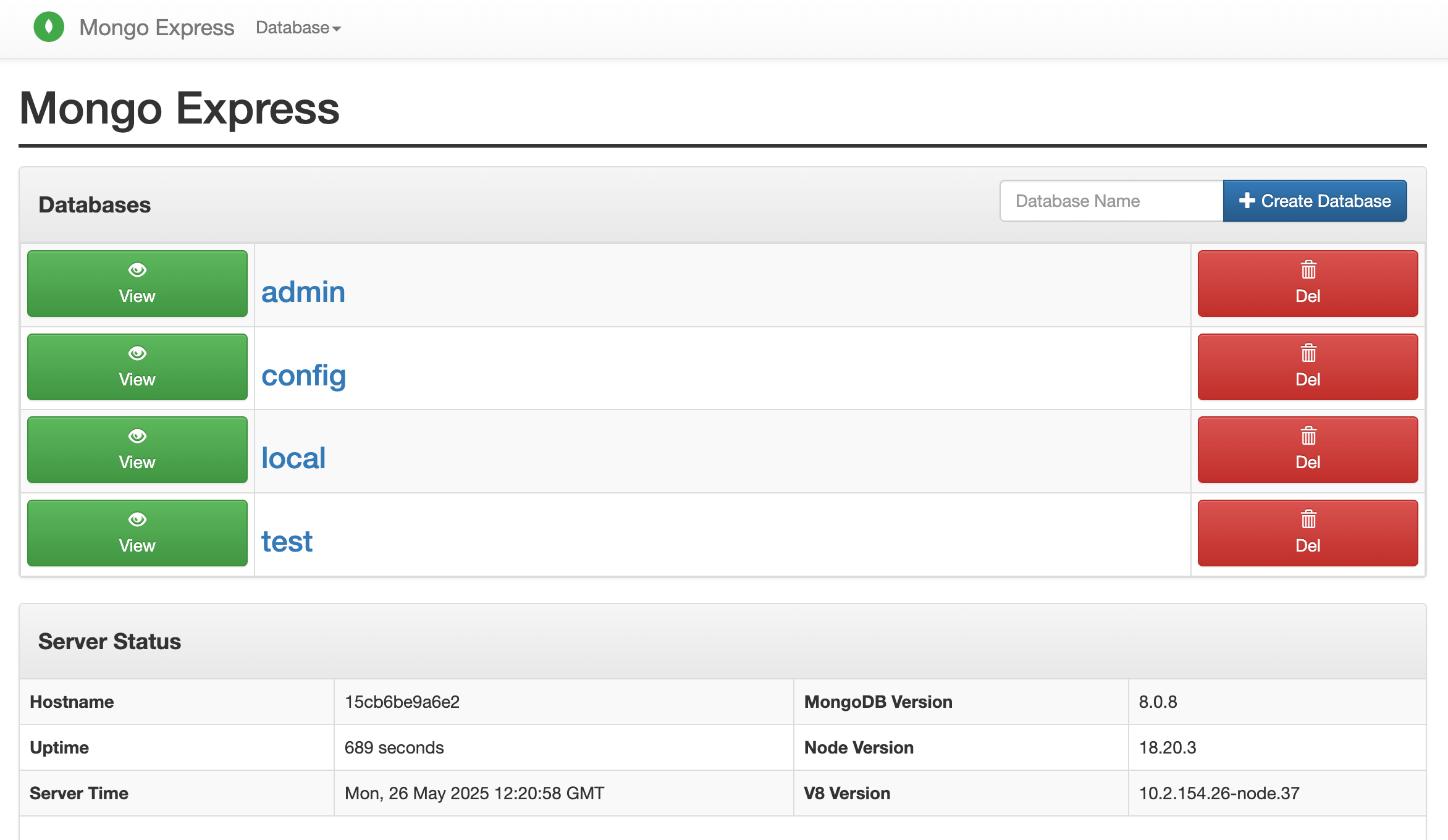Open the Database dropdown in the navbar

click(x=297, y=28)
